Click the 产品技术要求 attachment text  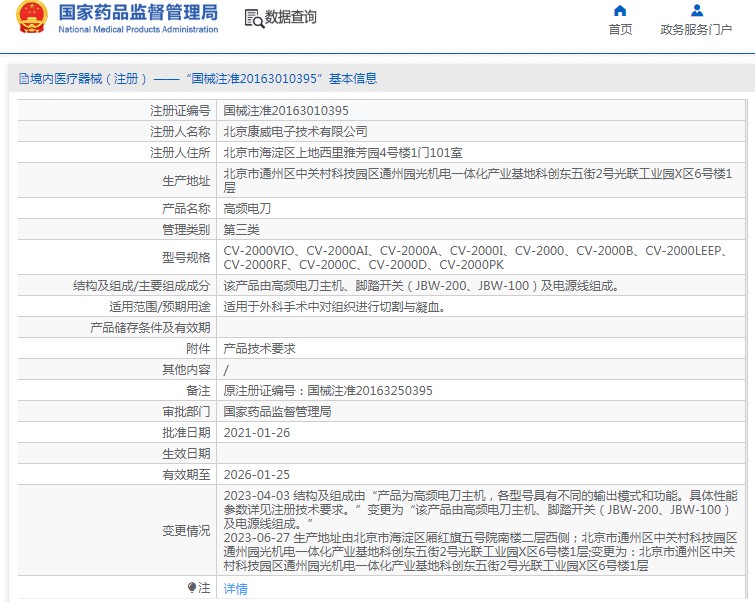tap(259, 348)
